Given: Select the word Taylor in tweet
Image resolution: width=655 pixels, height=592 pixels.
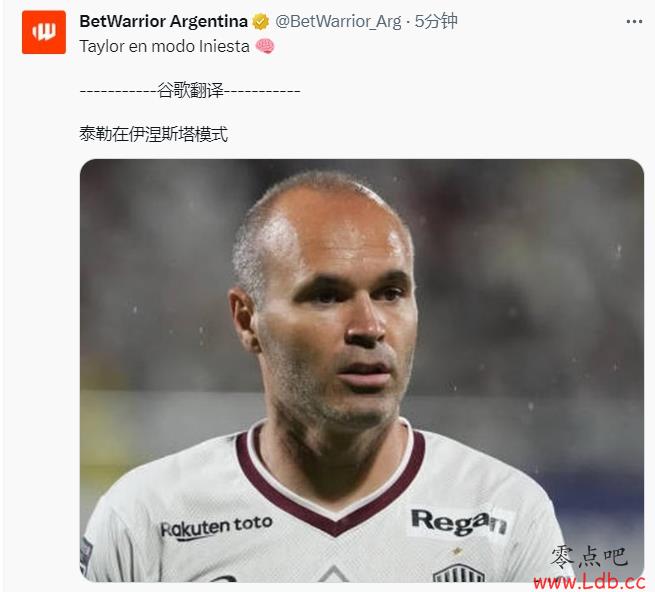Looking at the screenshot, I should 102,46.
